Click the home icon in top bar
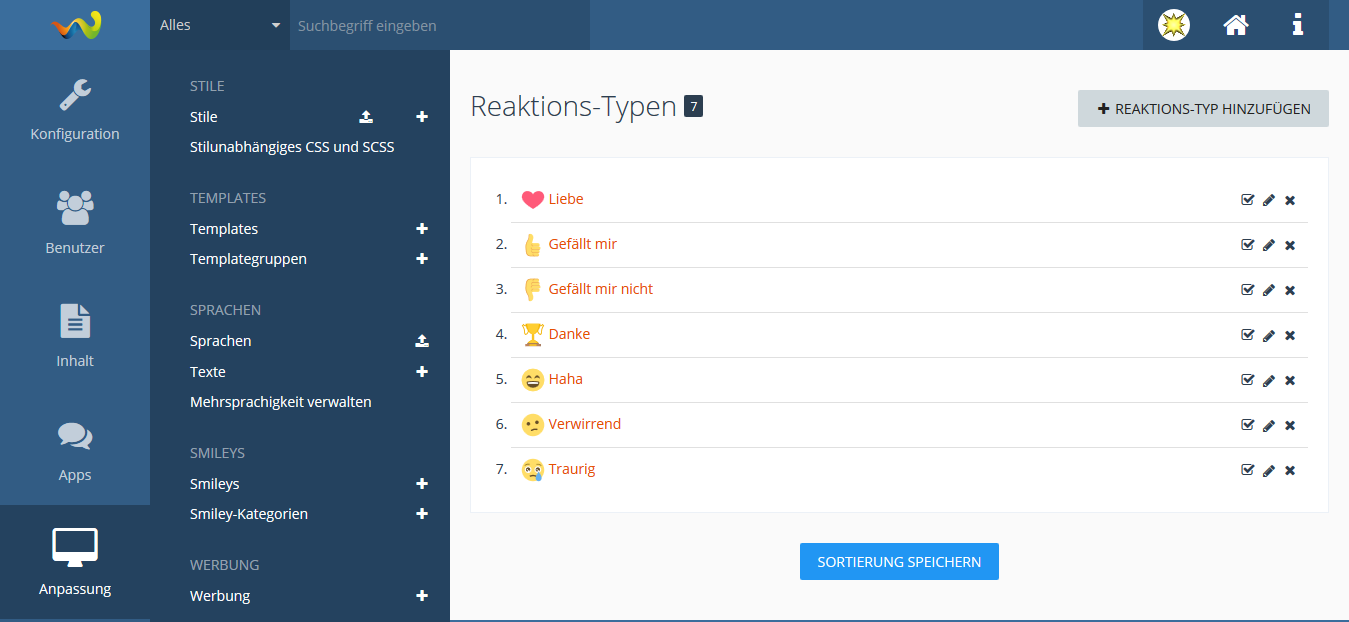 click(1236, 25)
